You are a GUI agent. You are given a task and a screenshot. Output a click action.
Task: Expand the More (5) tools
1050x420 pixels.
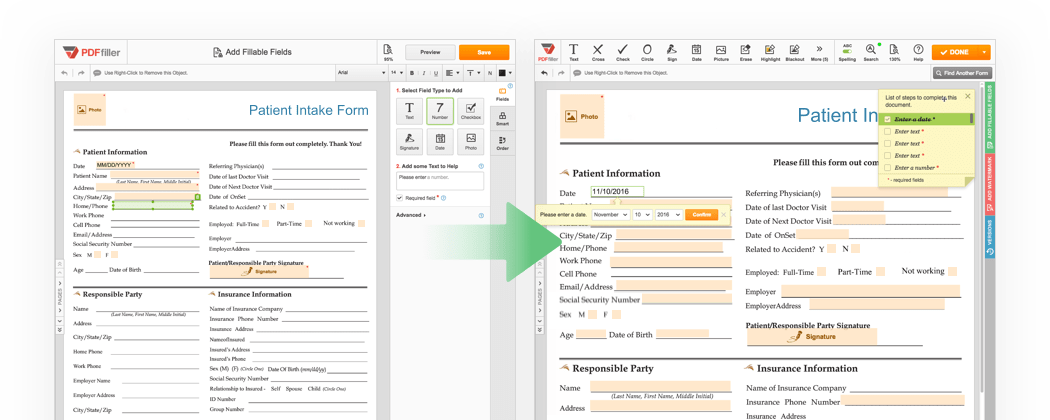819,52
